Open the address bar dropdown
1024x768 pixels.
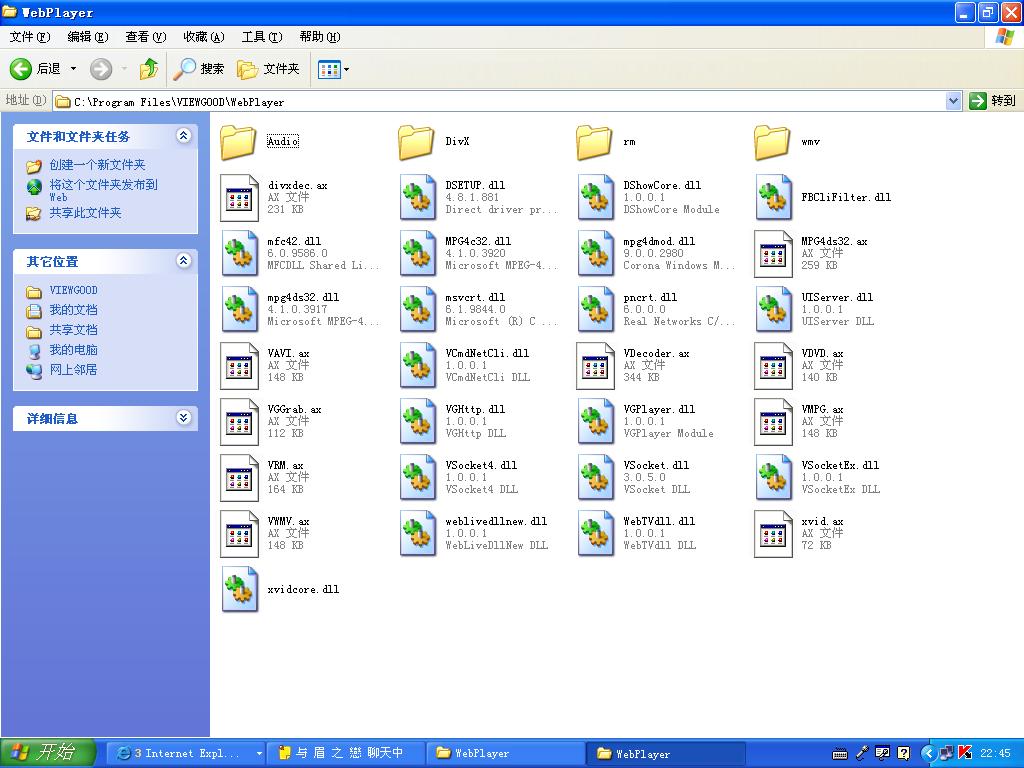click(x=953, y=101)
